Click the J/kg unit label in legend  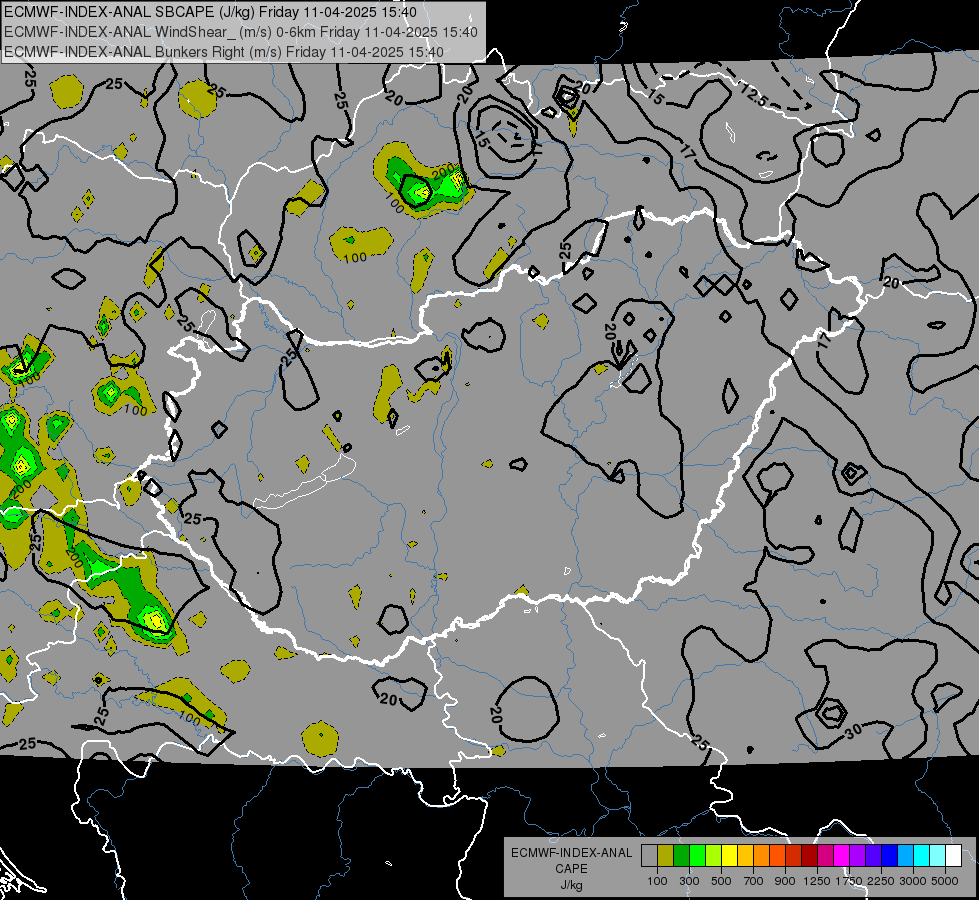[x=571, y=885]
